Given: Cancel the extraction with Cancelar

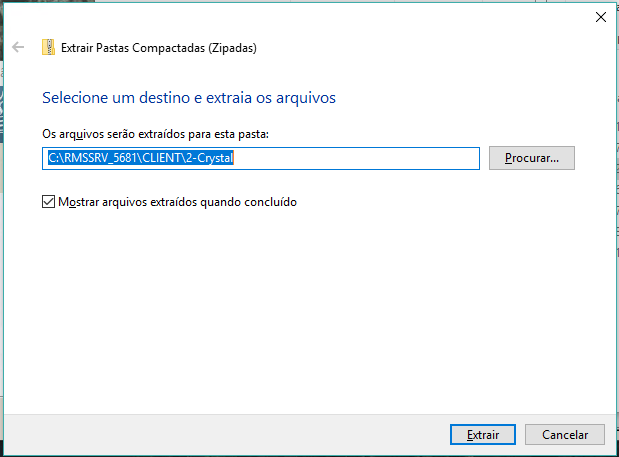Looking at the screenshot, I should tap(565, 435).
